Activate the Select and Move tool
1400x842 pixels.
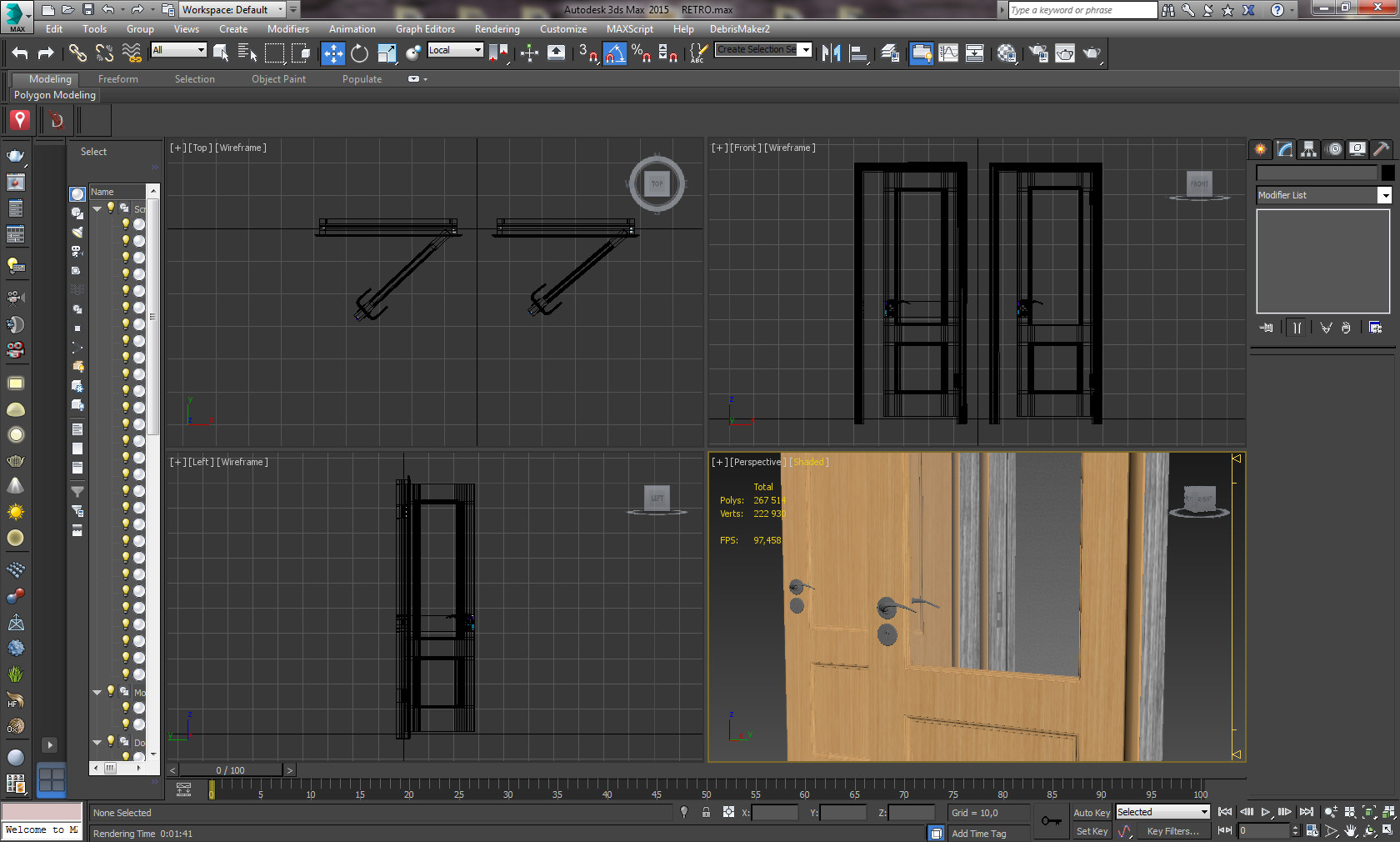pos(332,53)
